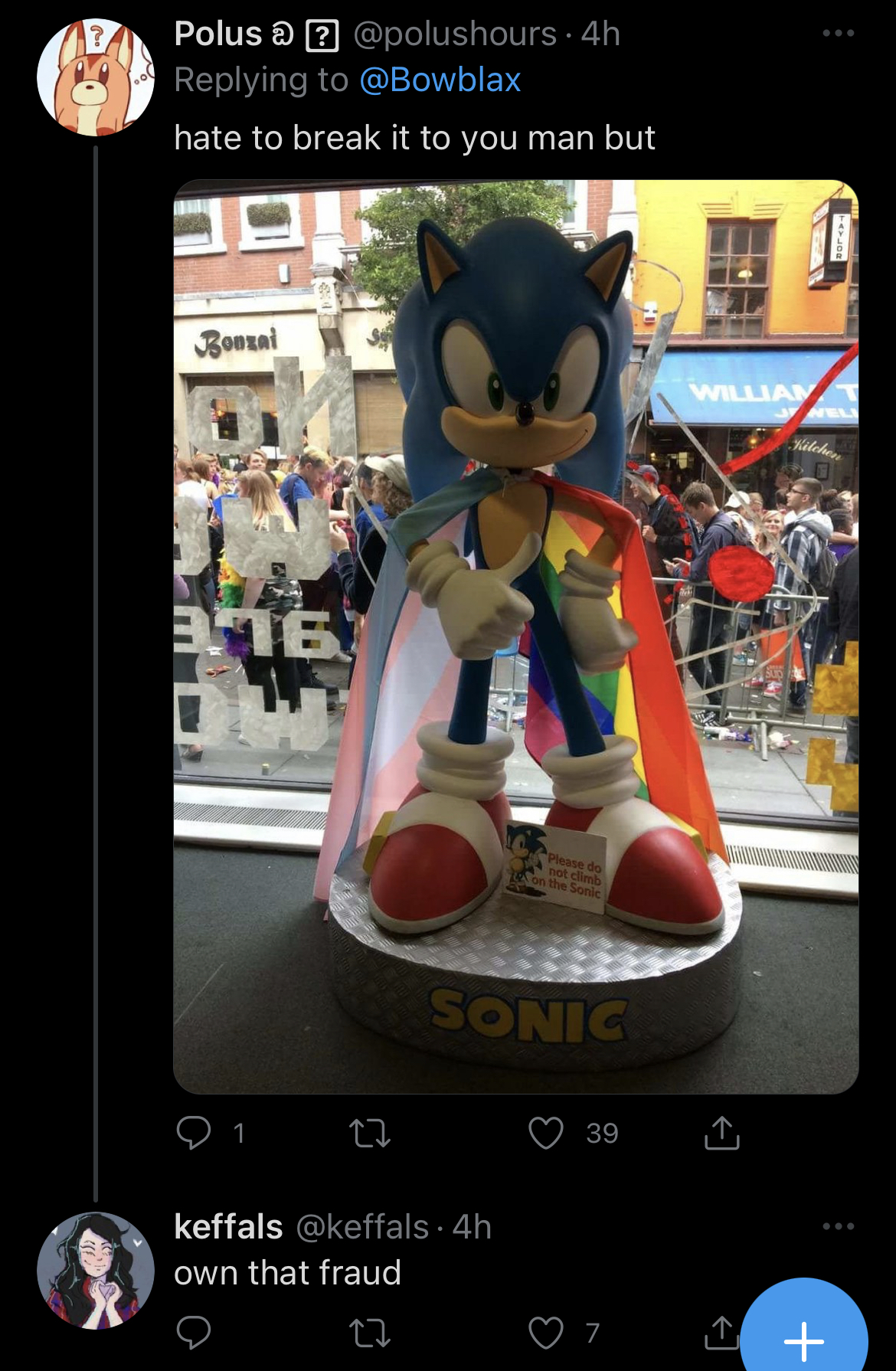Viewport: 896px width, 1371px height.
Task: Like the Polus tweet with 39 likes
Action: 546,1133
